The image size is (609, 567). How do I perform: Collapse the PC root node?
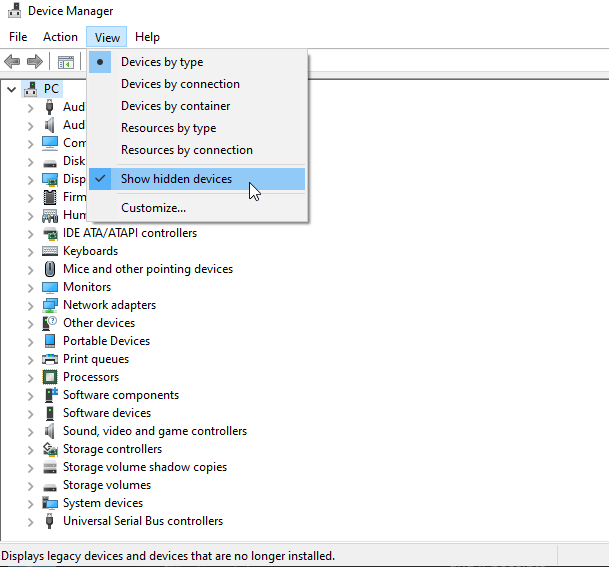12,89
